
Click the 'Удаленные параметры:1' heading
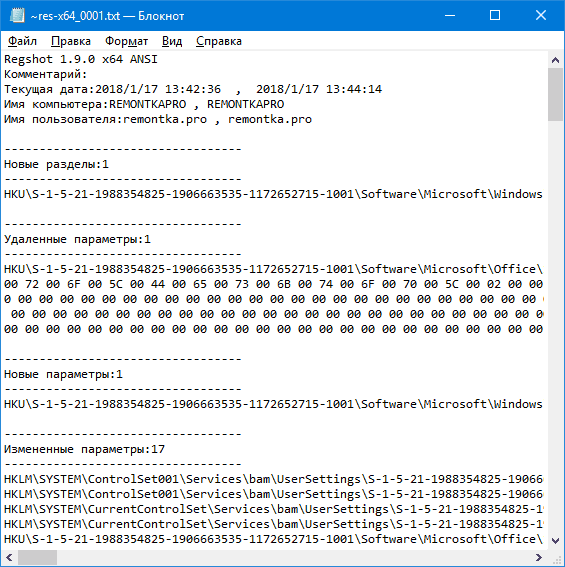pos(77,239)
